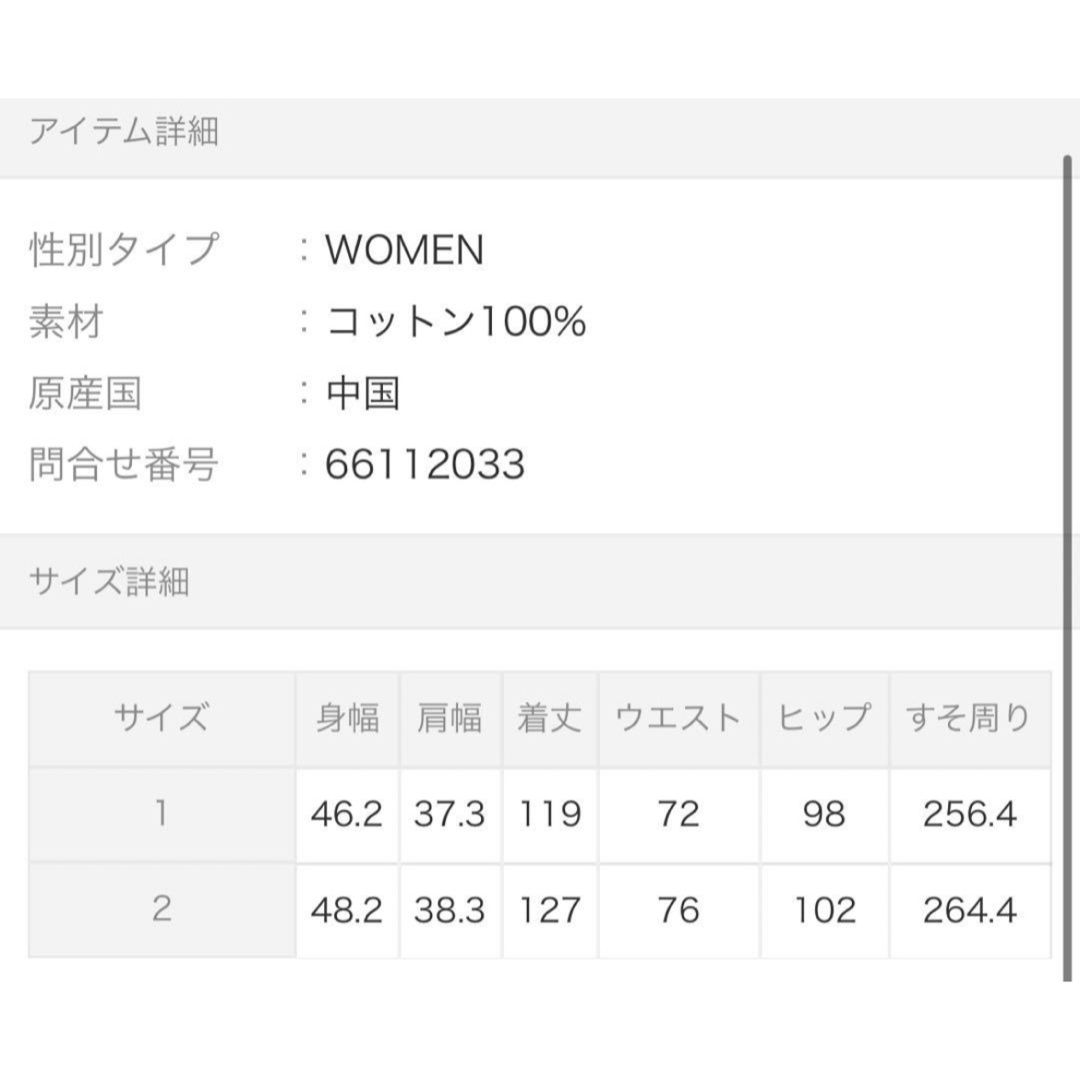This screenshot has width=1080, height=1080.
Task: Click the サイズ詳細 section header
Action: point(530,581)
